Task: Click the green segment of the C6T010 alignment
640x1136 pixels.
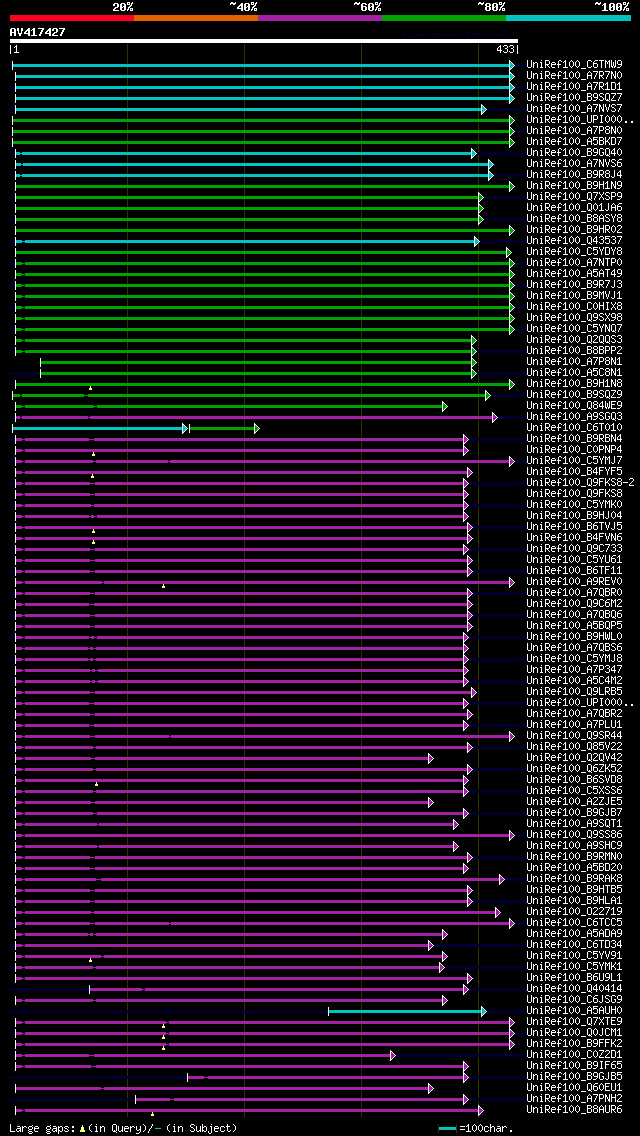Action: pyautogui.click(x=223, y=429)
